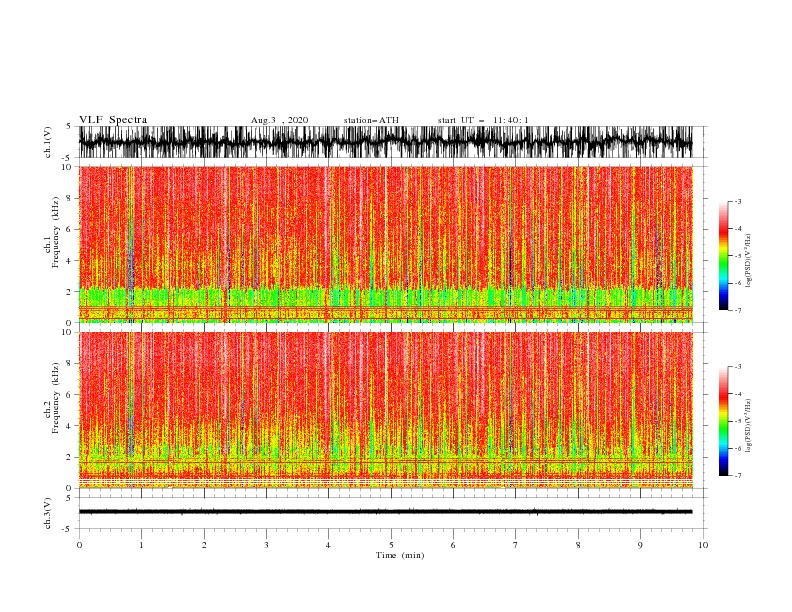Click the time axis tick label "8"
Screen dimensions: 792x612
[578, 545]
